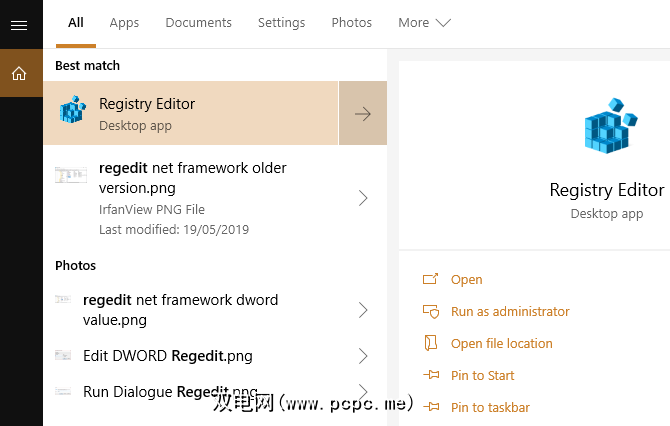Switch to the Documents tab
The width and height of the screenshot is (670, 426).
pyautogui.click(x=198, y=23)
